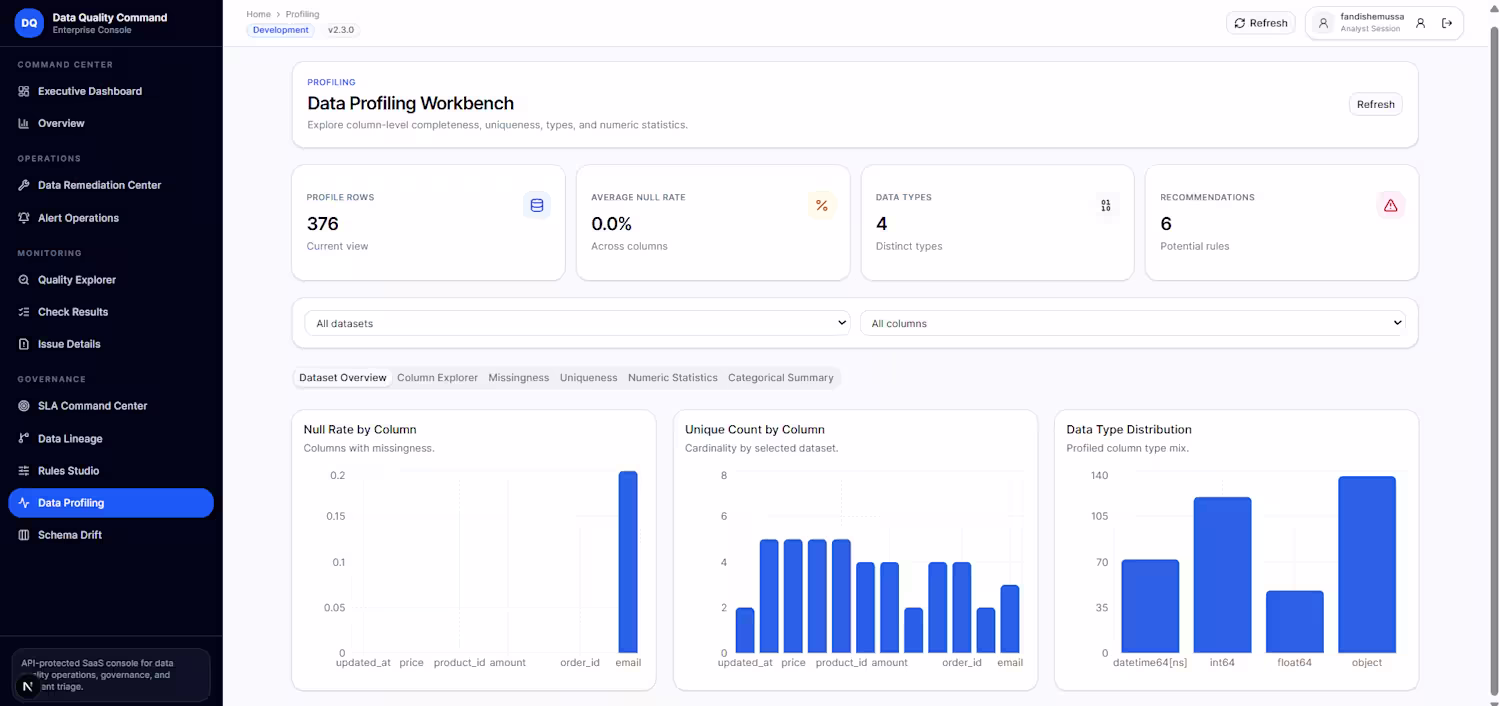Select the Numeric Statistics tab
Screen dimensions: 1500x706
point(672,378)
